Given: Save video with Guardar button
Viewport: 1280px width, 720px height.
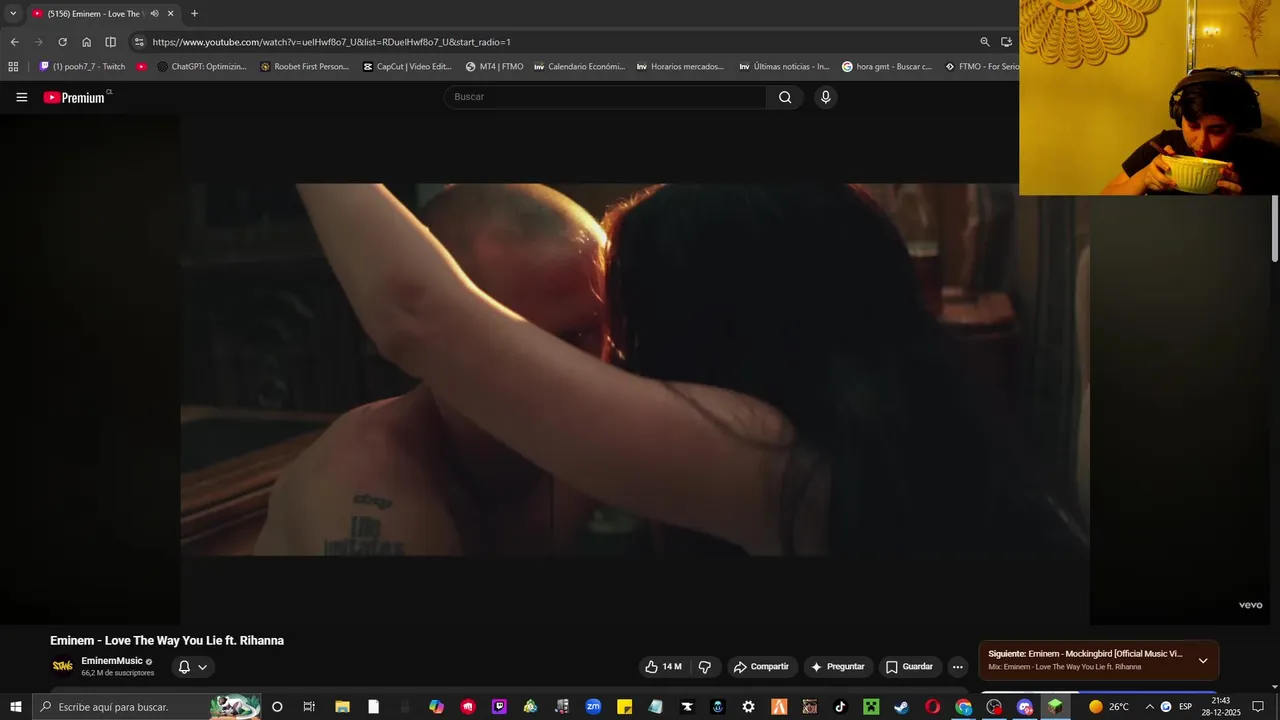Looking at the screenshot, I should (909, 667).
